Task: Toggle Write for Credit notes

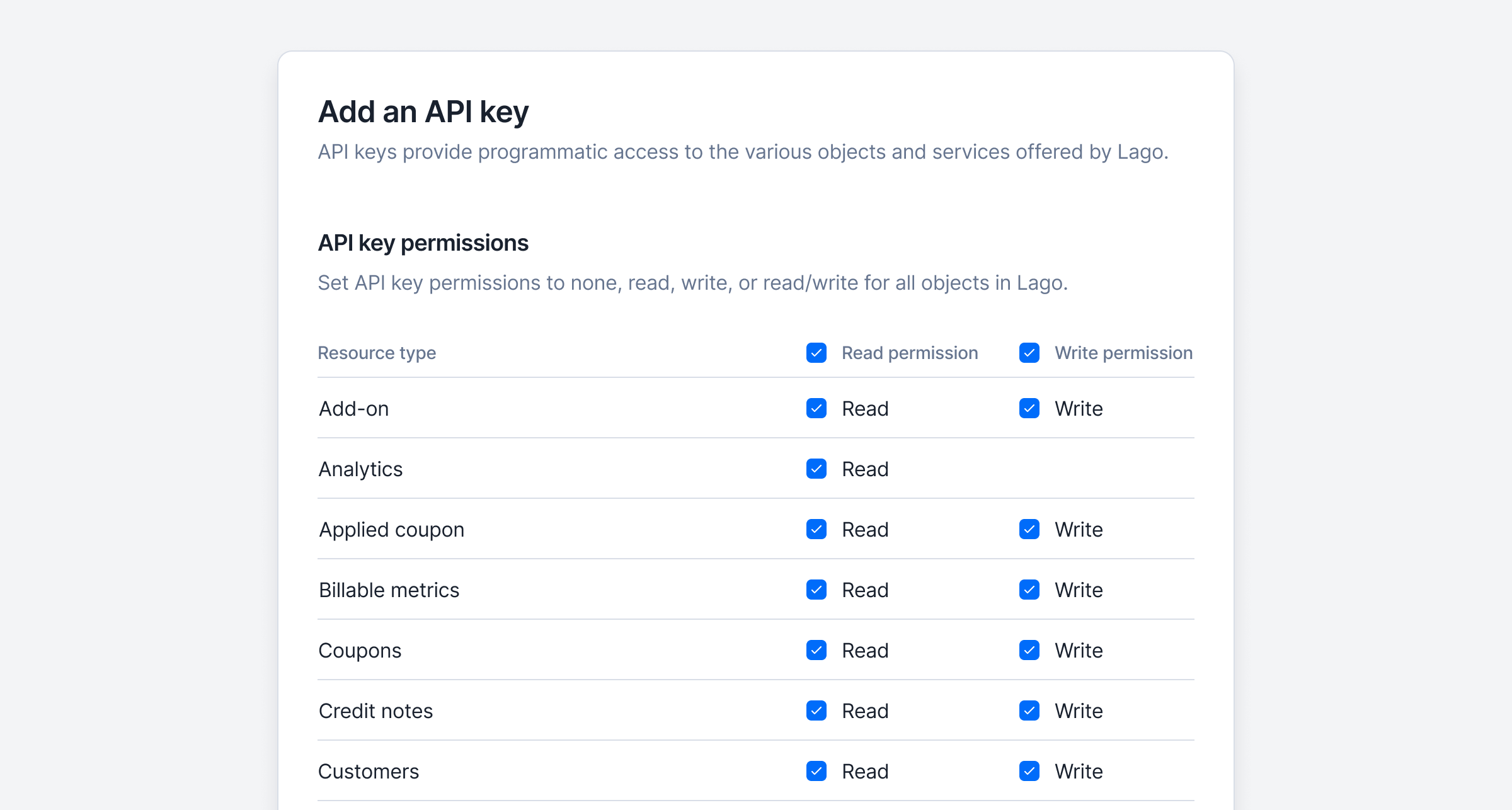Action: [x=1029, y=710]
